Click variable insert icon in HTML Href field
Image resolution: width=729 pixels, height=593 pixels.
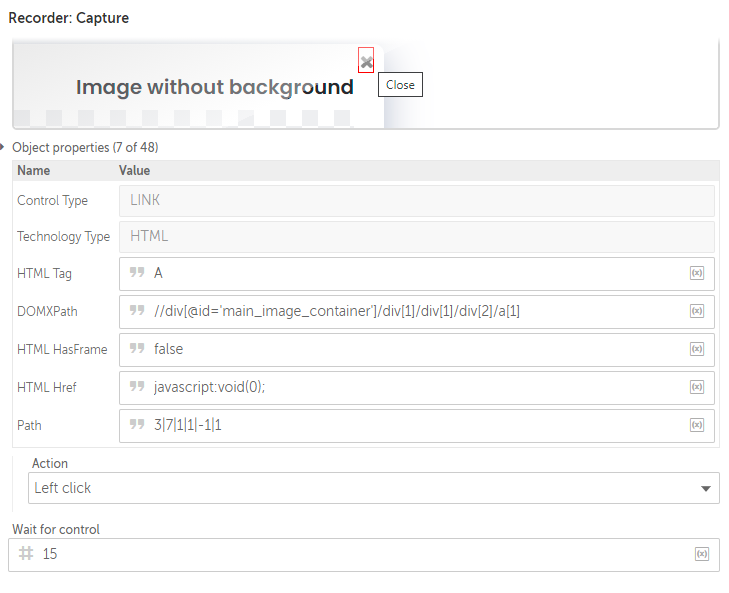(696, 387)
